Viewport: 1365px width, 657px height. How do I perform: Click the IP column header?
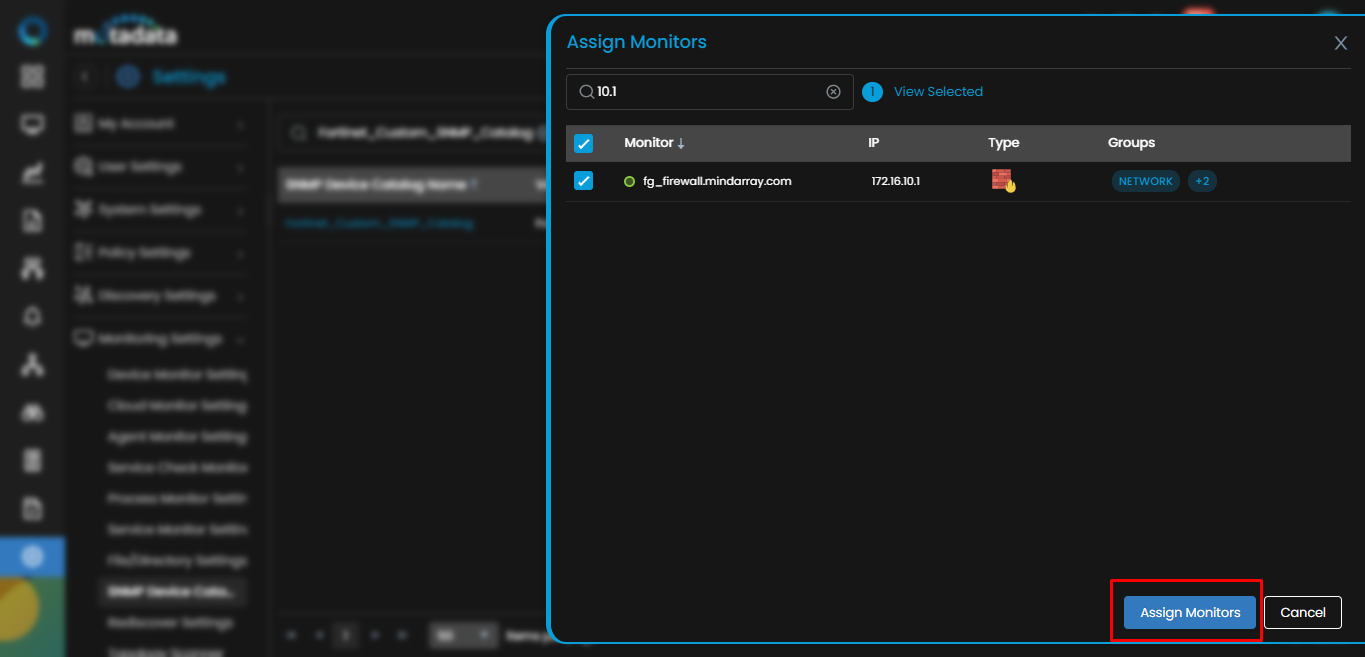(x=873, y=143)
